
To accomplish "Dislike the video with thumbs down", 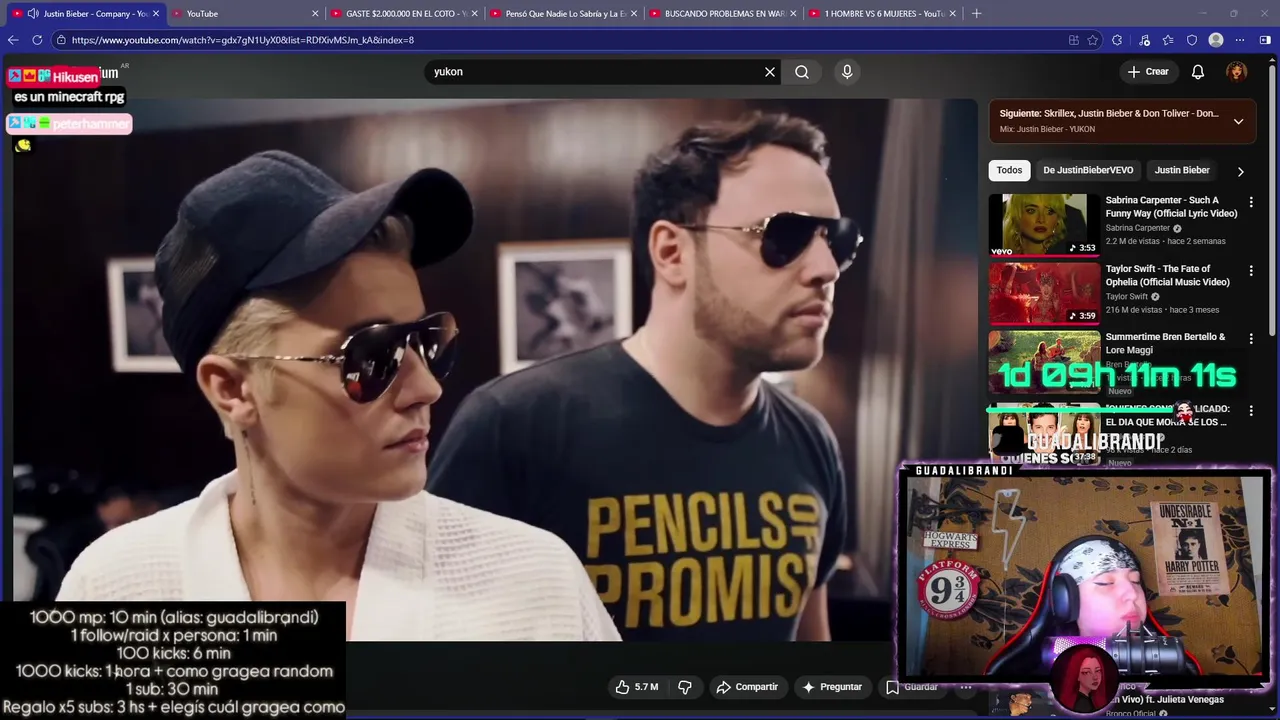I will click(x=685, y=687).
